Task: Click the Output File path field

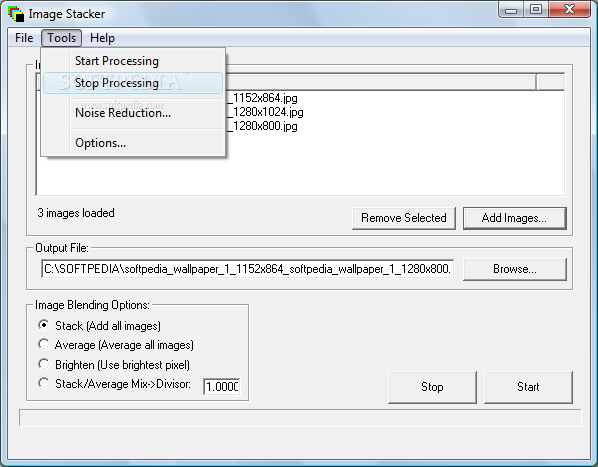Action: pos(248,269)
